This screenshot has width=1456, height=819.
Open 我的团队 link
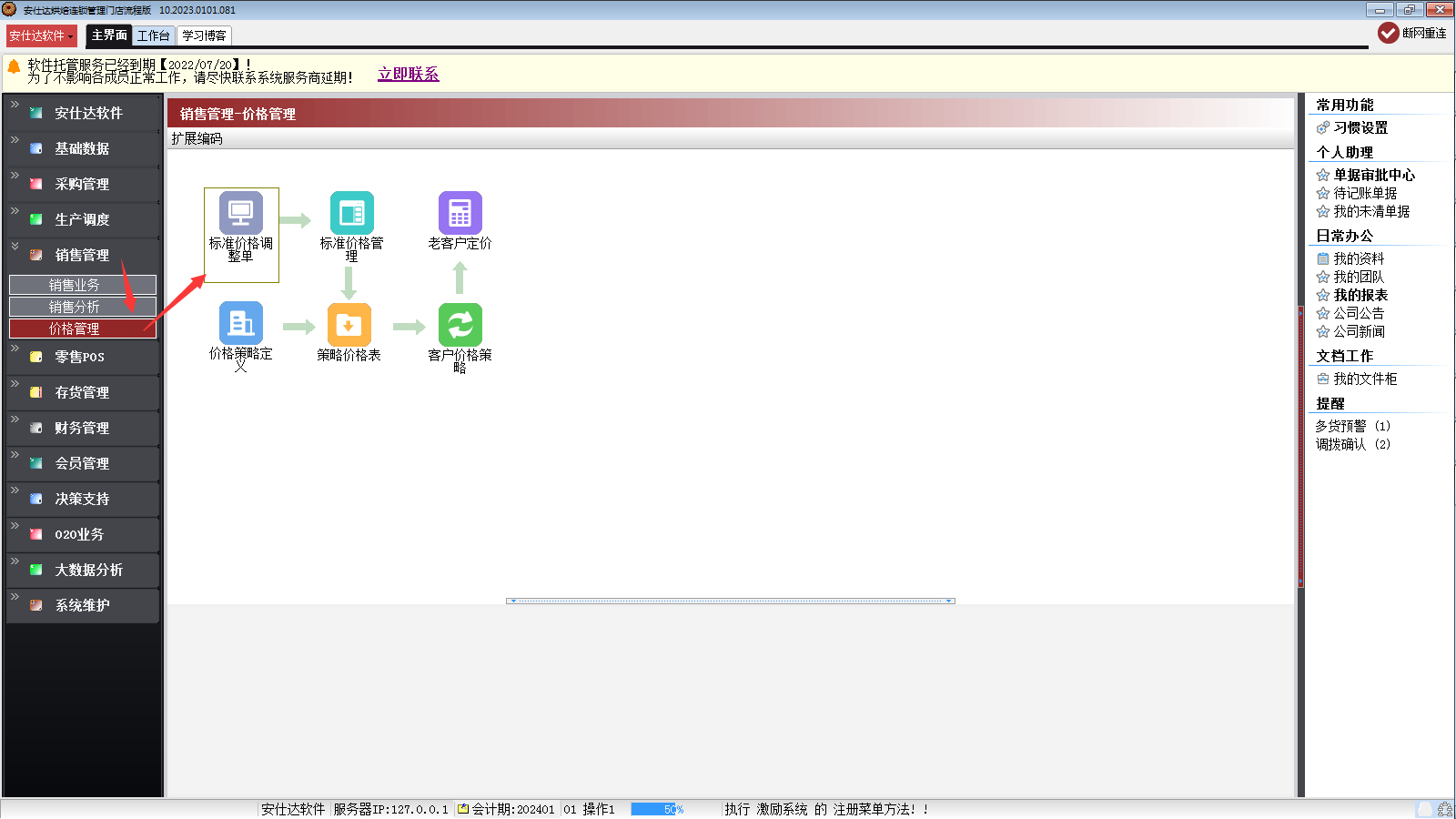[x=1359, y=277]
